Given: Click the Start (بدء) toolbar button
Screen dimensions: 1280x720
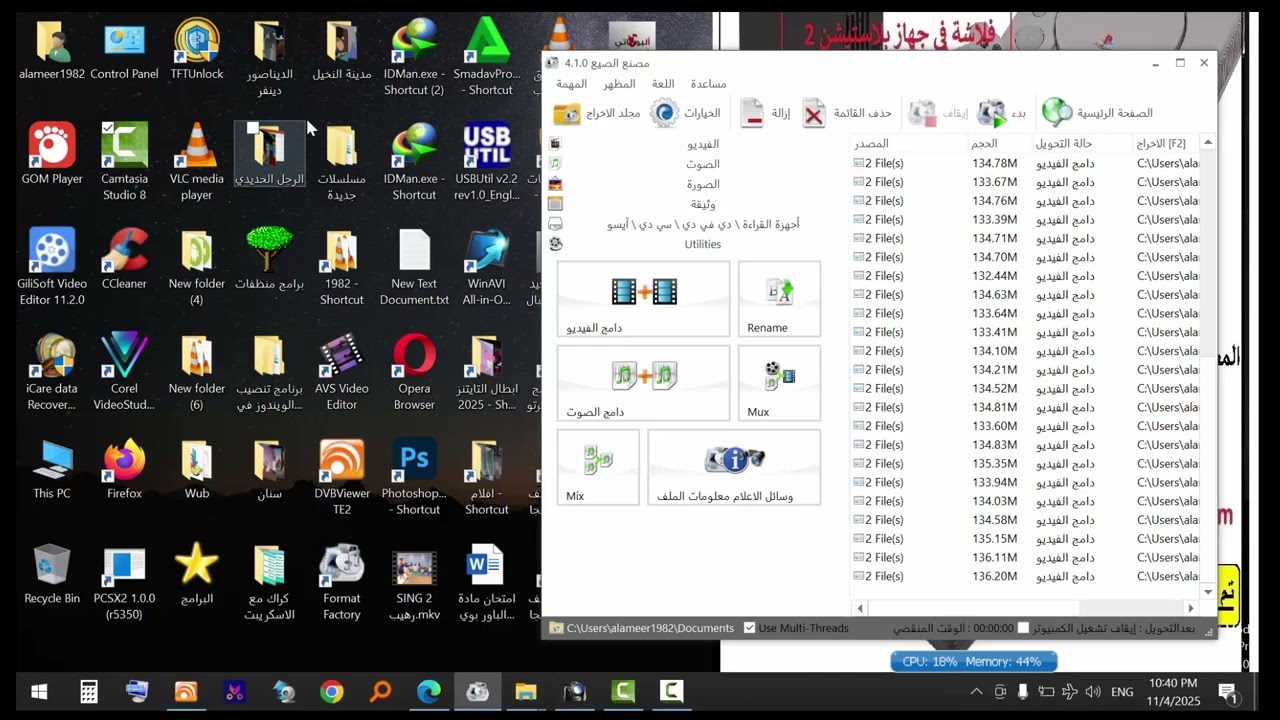Looking at the screenshot, I should click(1002, 113).
